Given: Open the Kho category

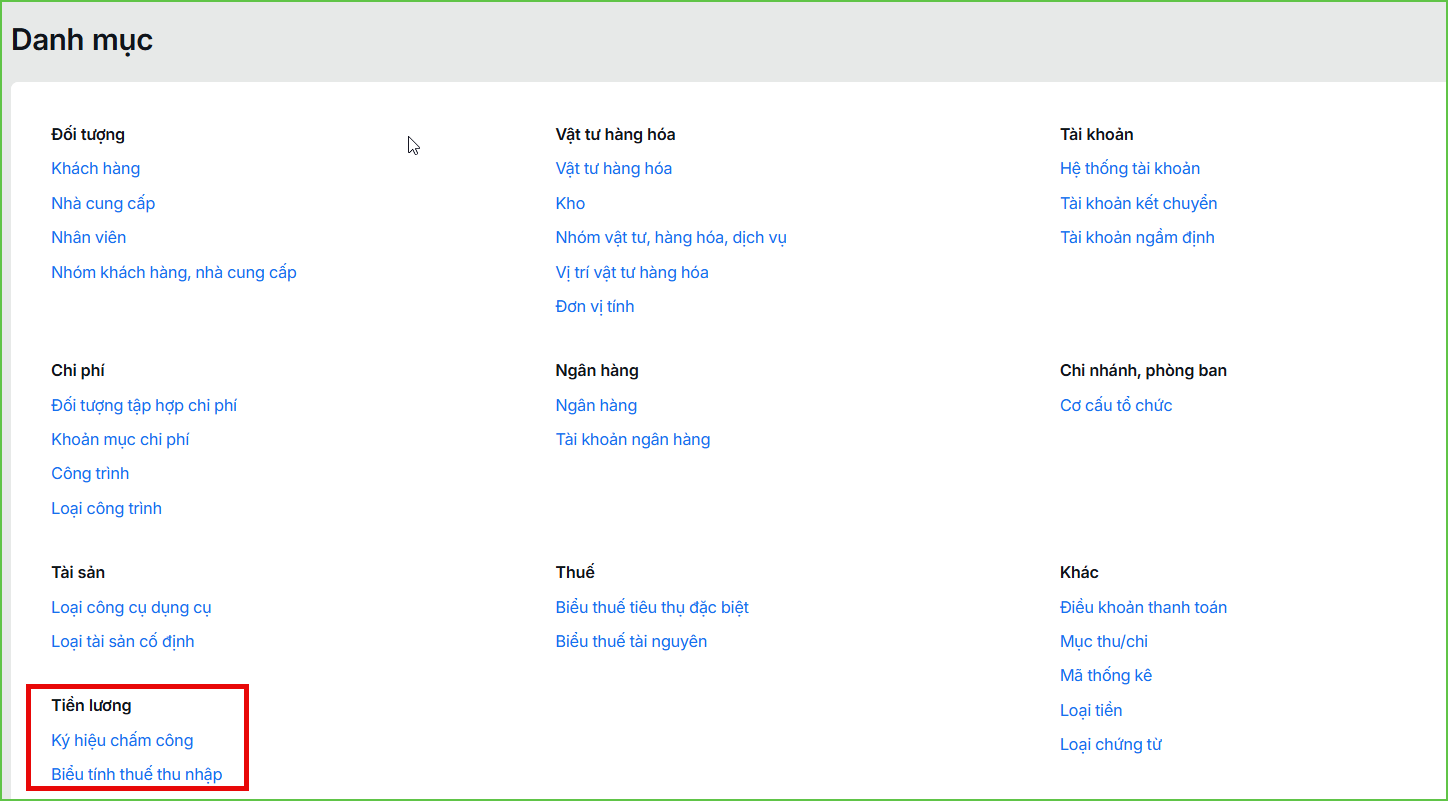Looking at the screenshot, I should pyautogui.click(x=570, y=203).
